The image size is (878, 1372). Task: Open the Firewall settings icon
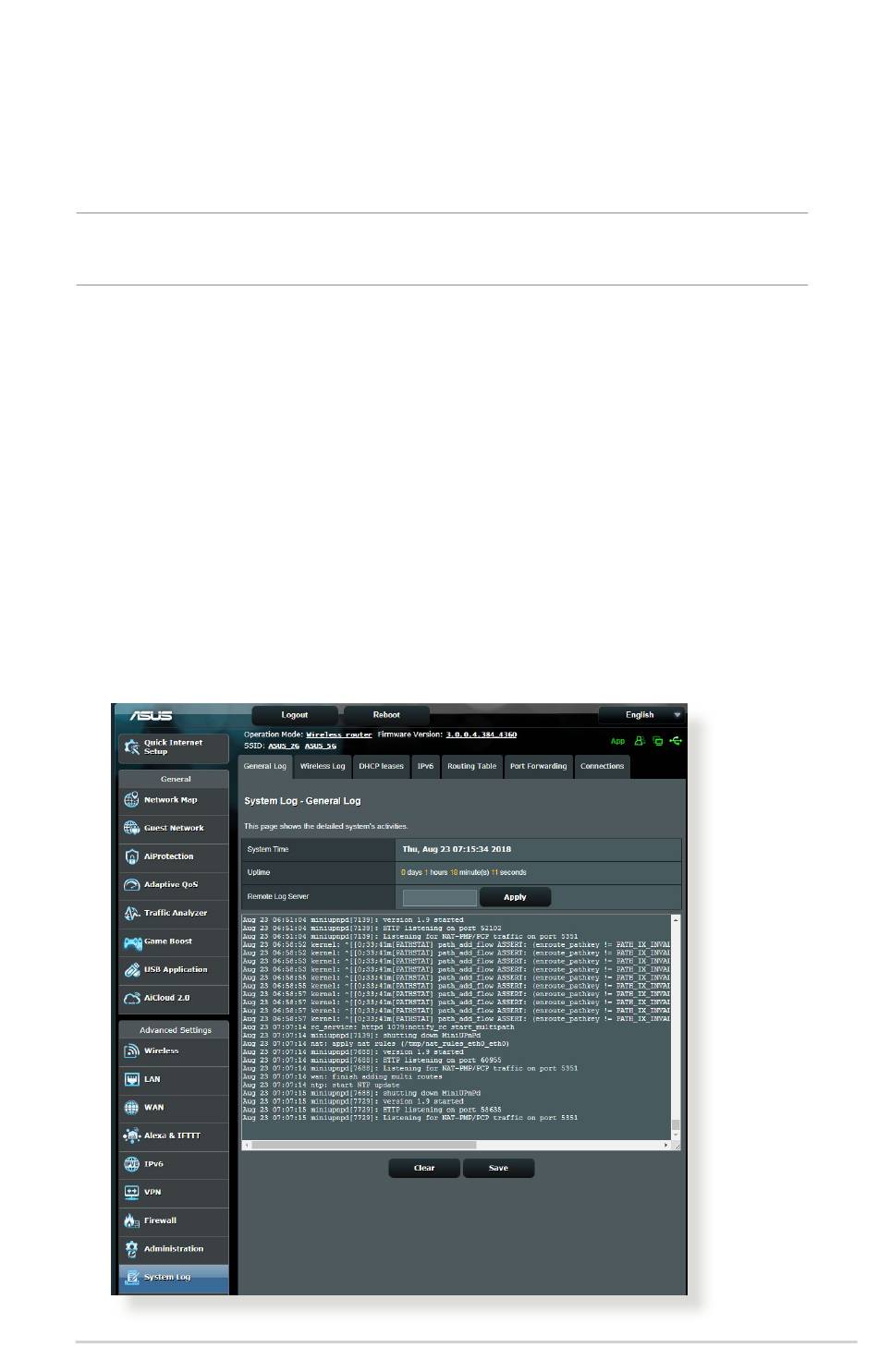[x=132, y=1221]
